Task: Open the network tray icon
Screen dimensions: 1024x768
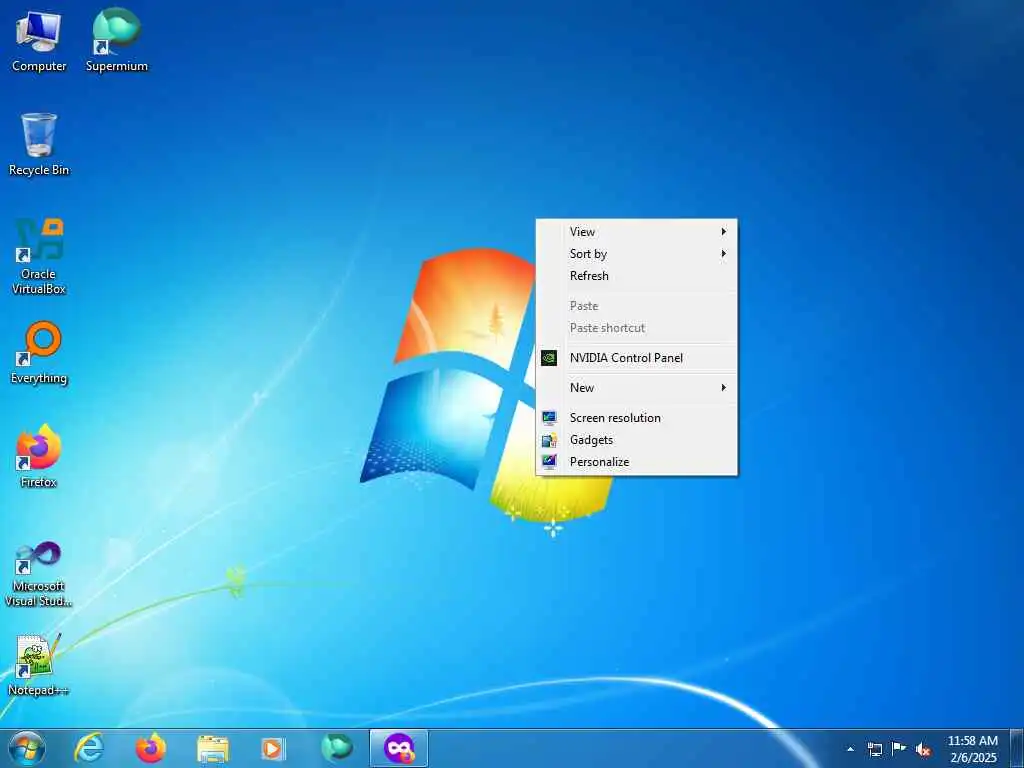Action: pyautogui.click(x=874, y=749)
